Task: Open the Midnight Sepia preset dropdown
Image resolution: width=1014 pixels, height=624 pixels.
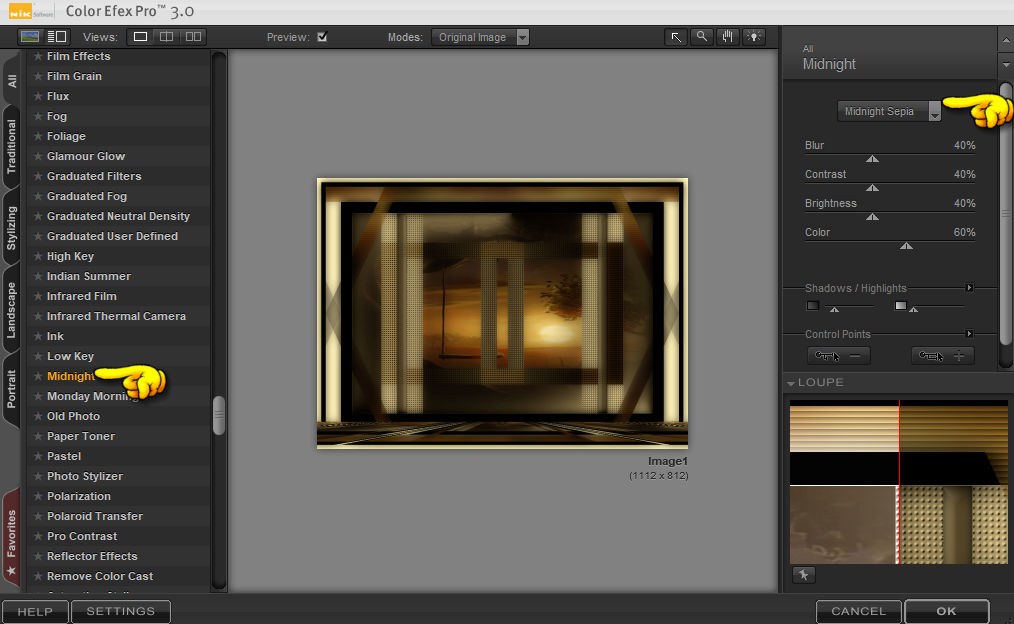Action: pyautogui.click(x=889, y=111)
